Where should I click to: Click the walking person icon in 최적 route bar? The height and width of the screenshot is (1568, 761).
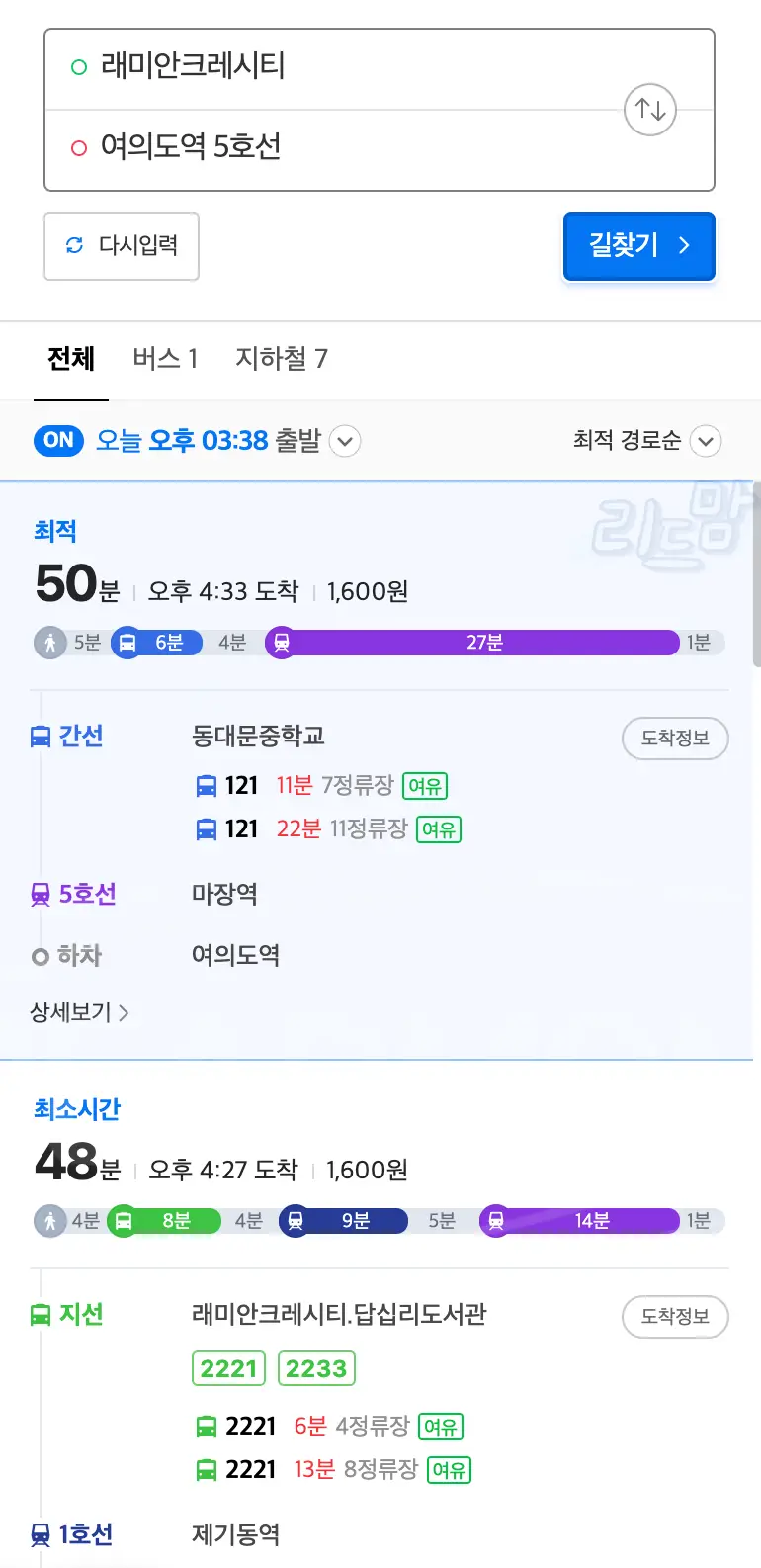(x=49, y=642)
